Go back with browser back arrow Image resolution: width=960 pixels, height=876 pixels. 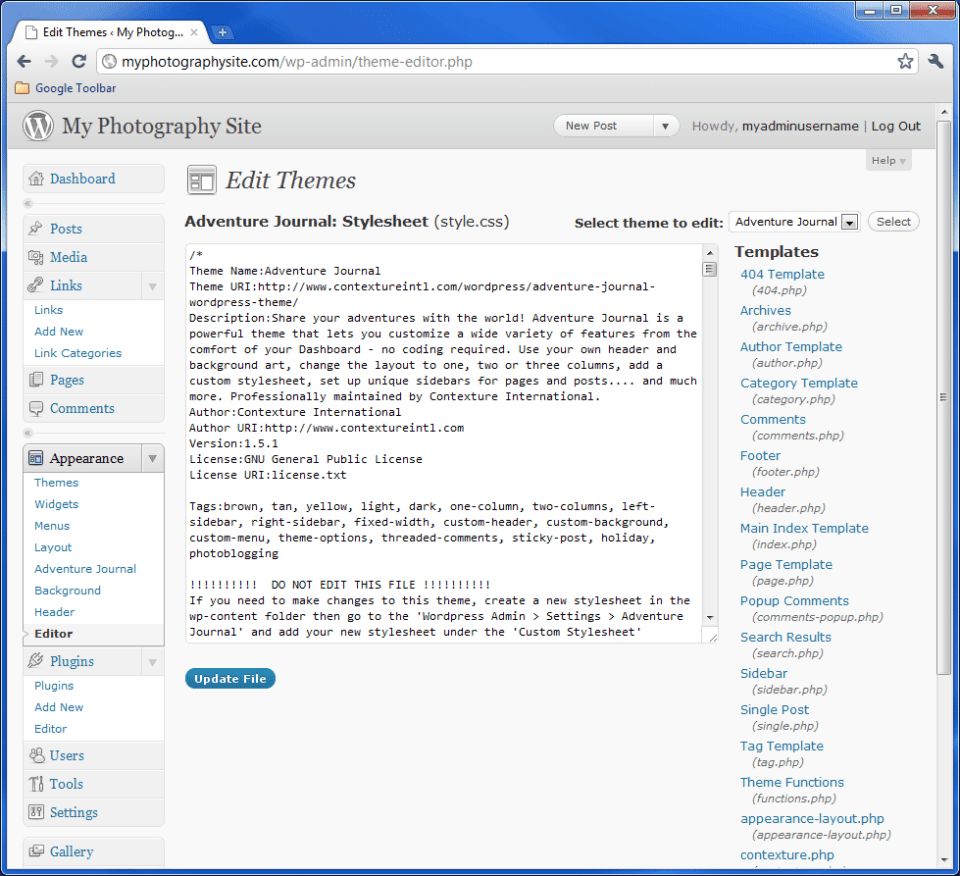coord(24,61)
